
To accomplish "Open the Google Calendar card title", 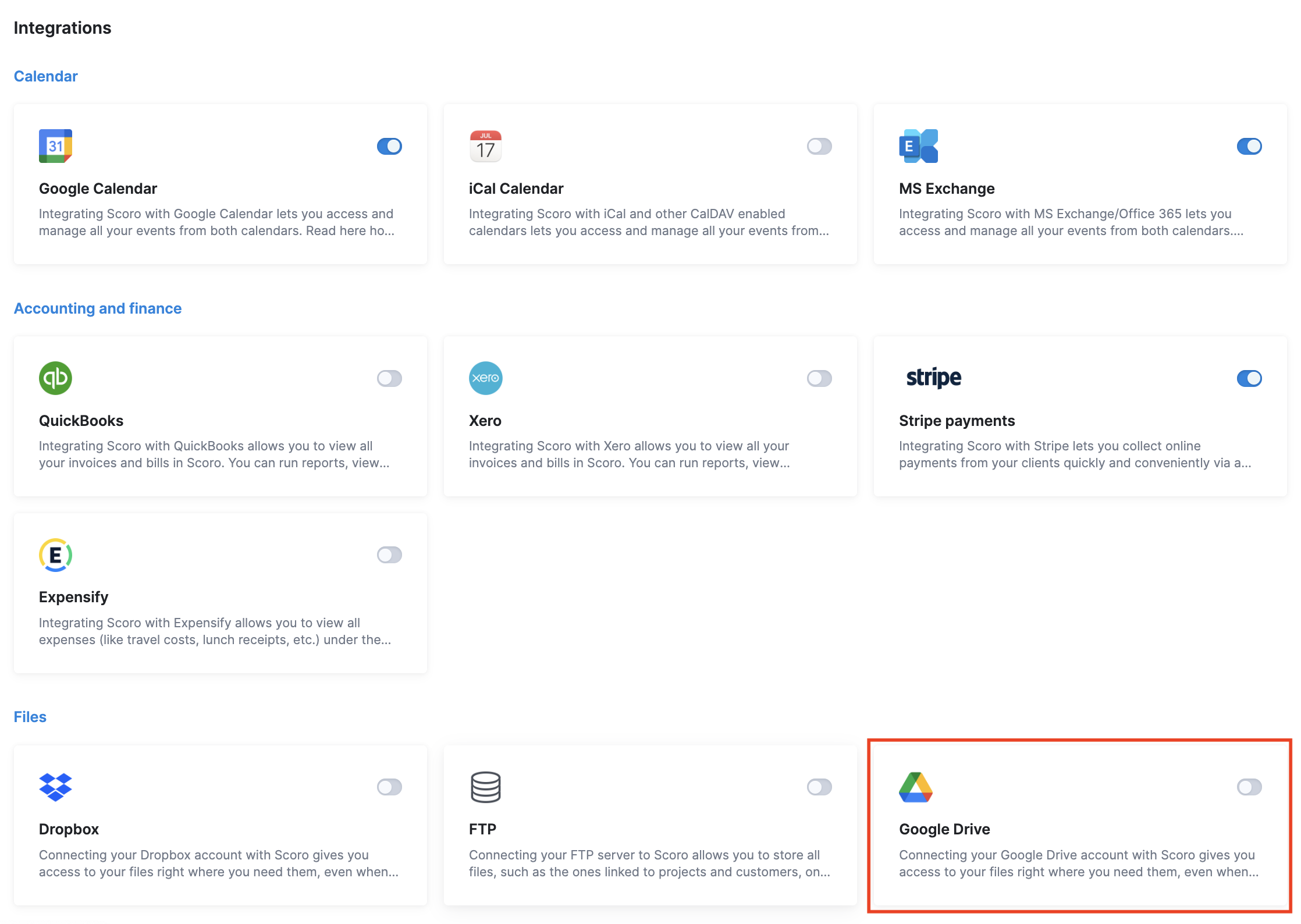I will pyautogui.click(x=98, y=189).
